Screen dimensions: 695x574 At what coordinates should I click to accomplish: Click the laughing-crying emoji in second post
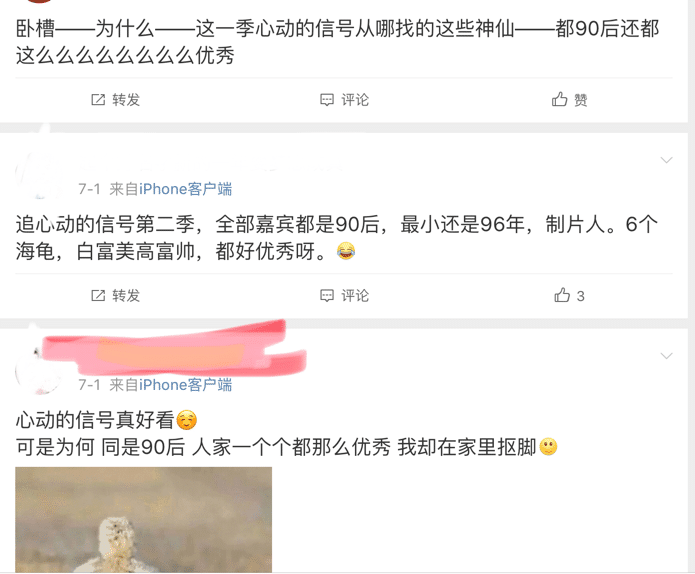coord(346,251)
